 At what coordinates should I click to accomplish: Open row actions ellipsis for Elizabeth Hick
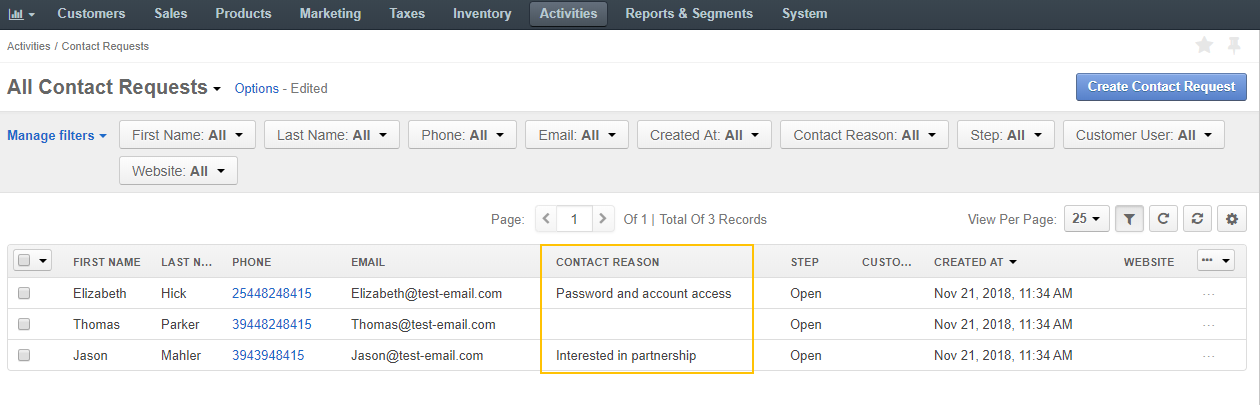(1209, 294)
